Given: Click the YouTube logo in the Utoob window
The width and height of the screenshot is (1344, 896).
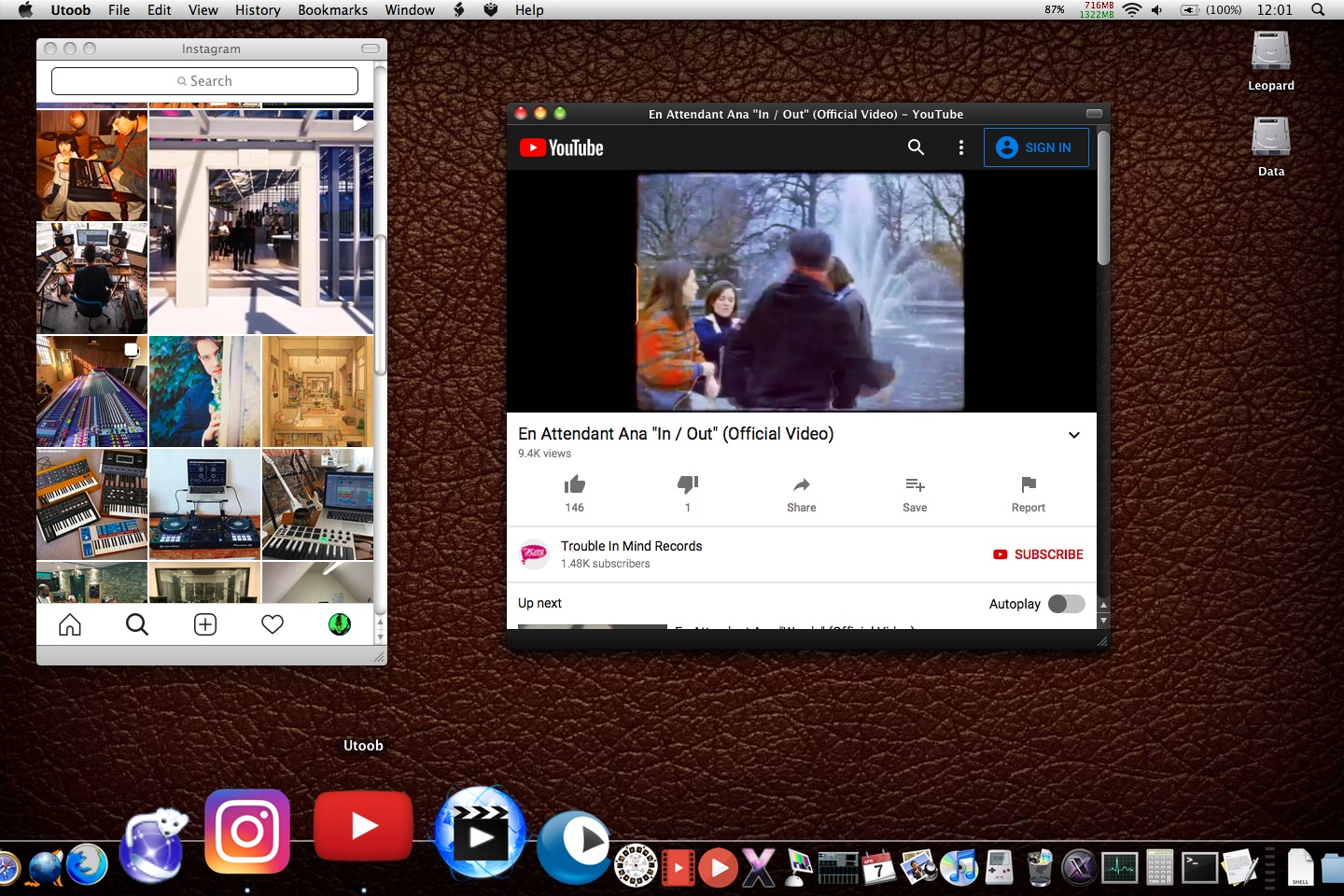Looking at the screenshot, I should click(x=561, y=147).
